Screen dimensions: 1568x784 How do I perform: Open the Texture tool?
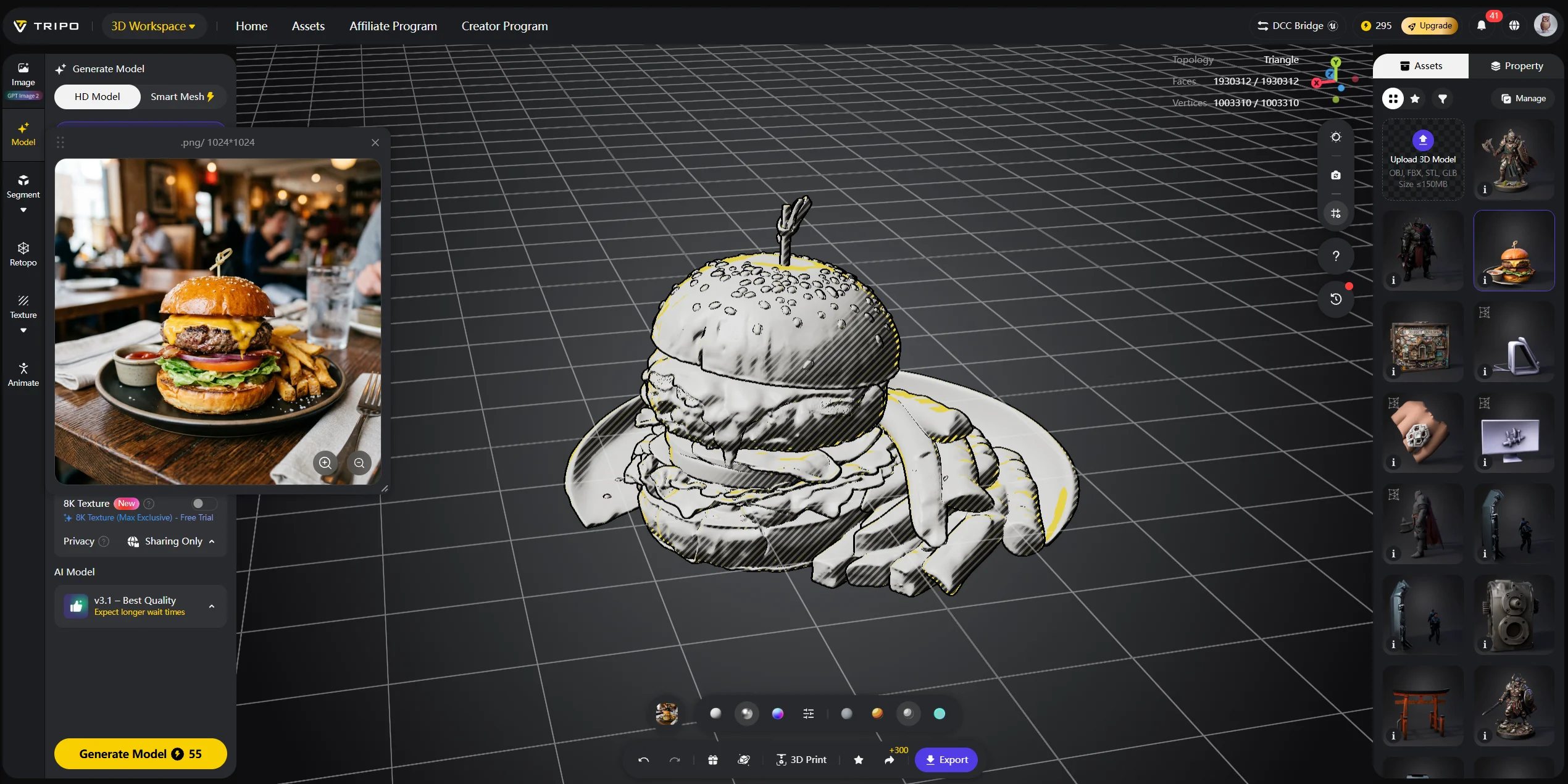point(23,307)
